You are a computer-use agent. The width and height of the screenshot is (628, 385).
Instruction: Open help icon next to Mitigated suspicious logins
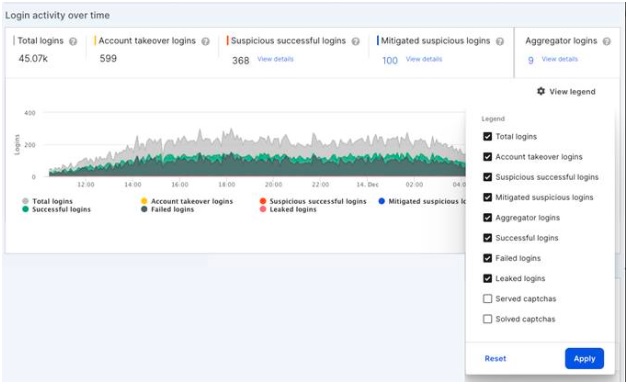click(x=500, y=41)
